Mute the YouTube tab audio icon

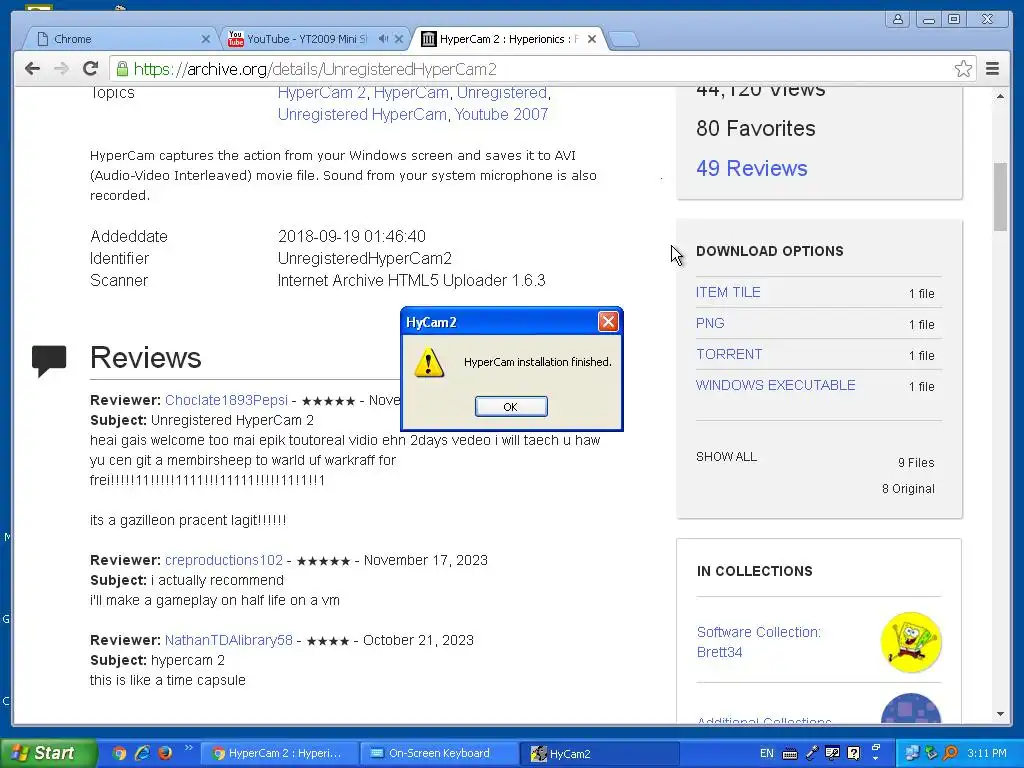383,39
